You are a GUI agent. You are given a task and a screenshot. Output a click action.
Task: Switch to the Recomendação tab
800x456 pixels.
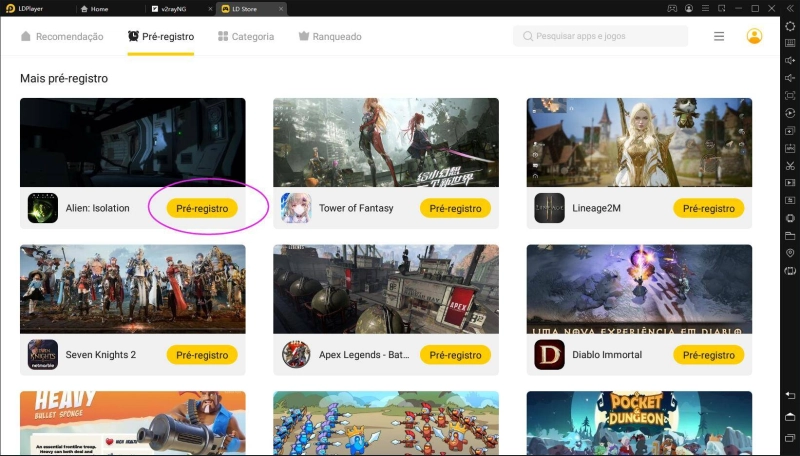pos(62,36)
